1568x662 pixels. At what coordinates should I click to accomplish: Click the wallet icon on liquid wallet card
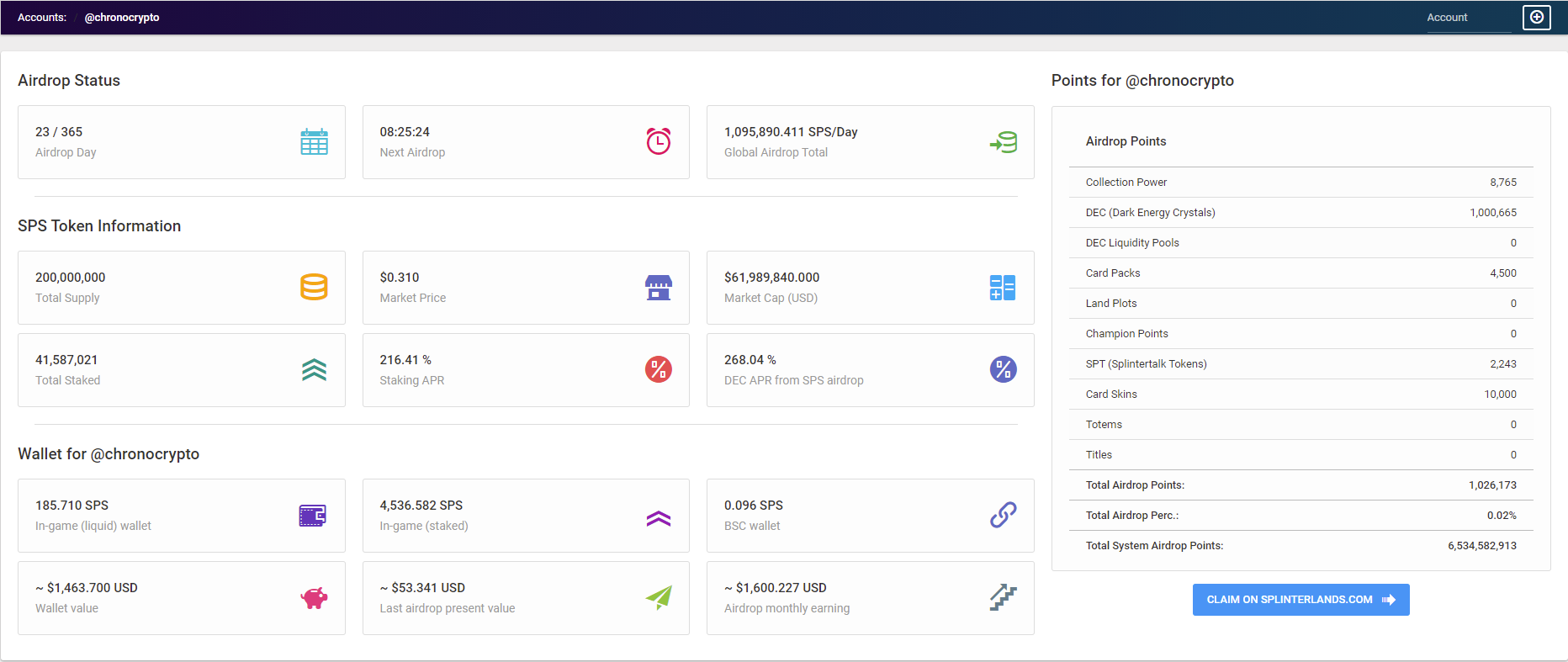click(313, 516)
